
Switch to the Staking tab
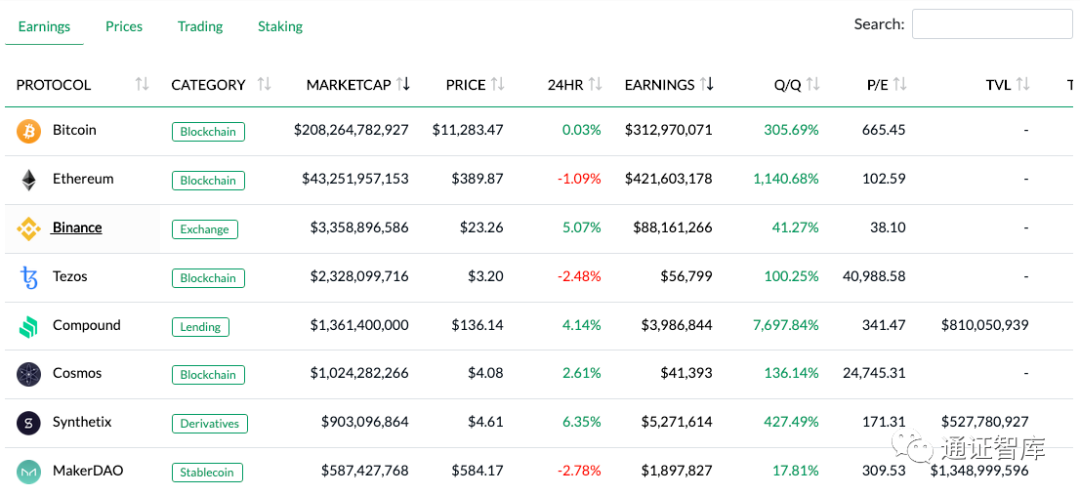pos(280,27)
